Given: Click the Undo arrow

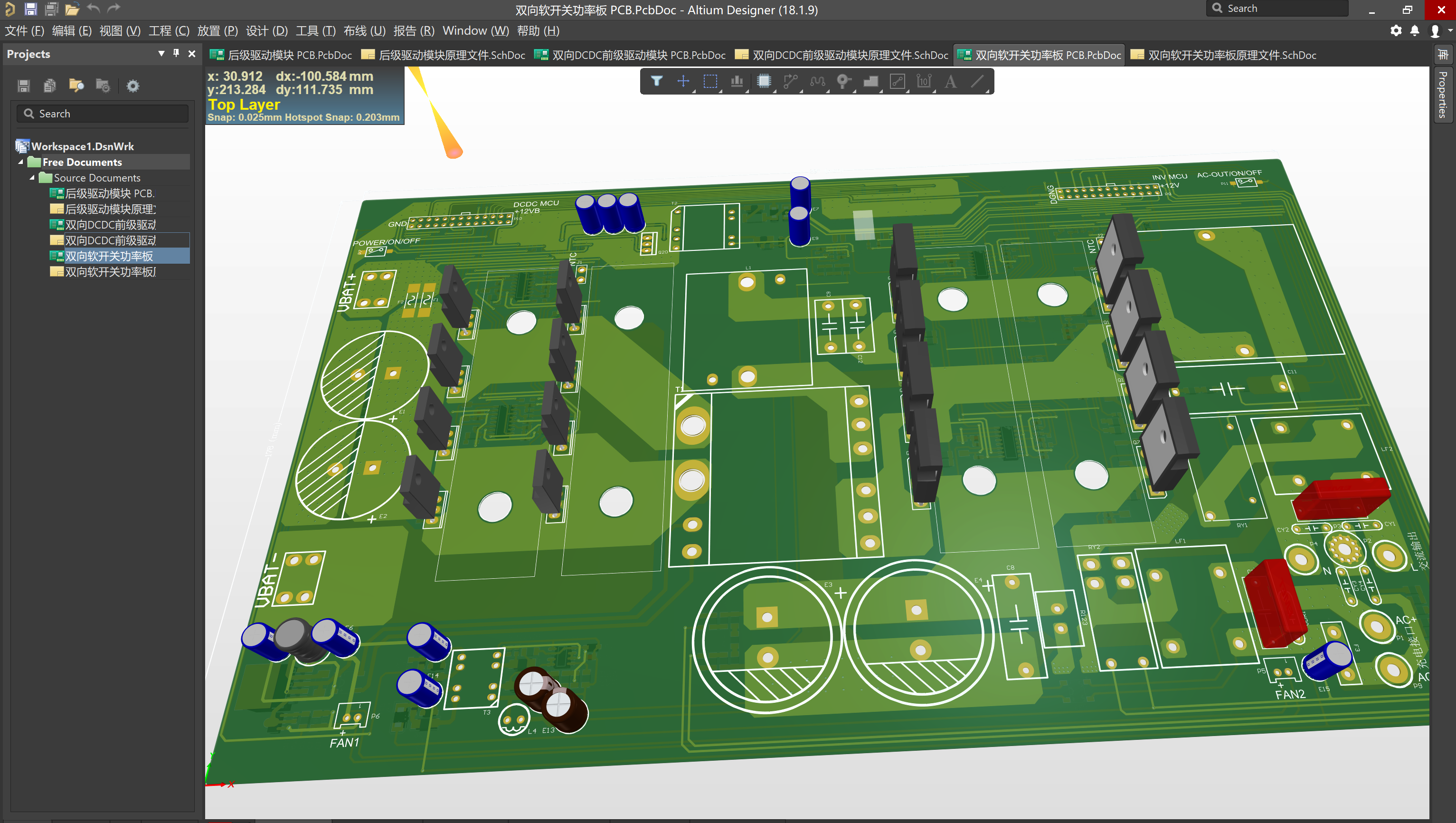Looking at the screenshot, I should point(93,9).
